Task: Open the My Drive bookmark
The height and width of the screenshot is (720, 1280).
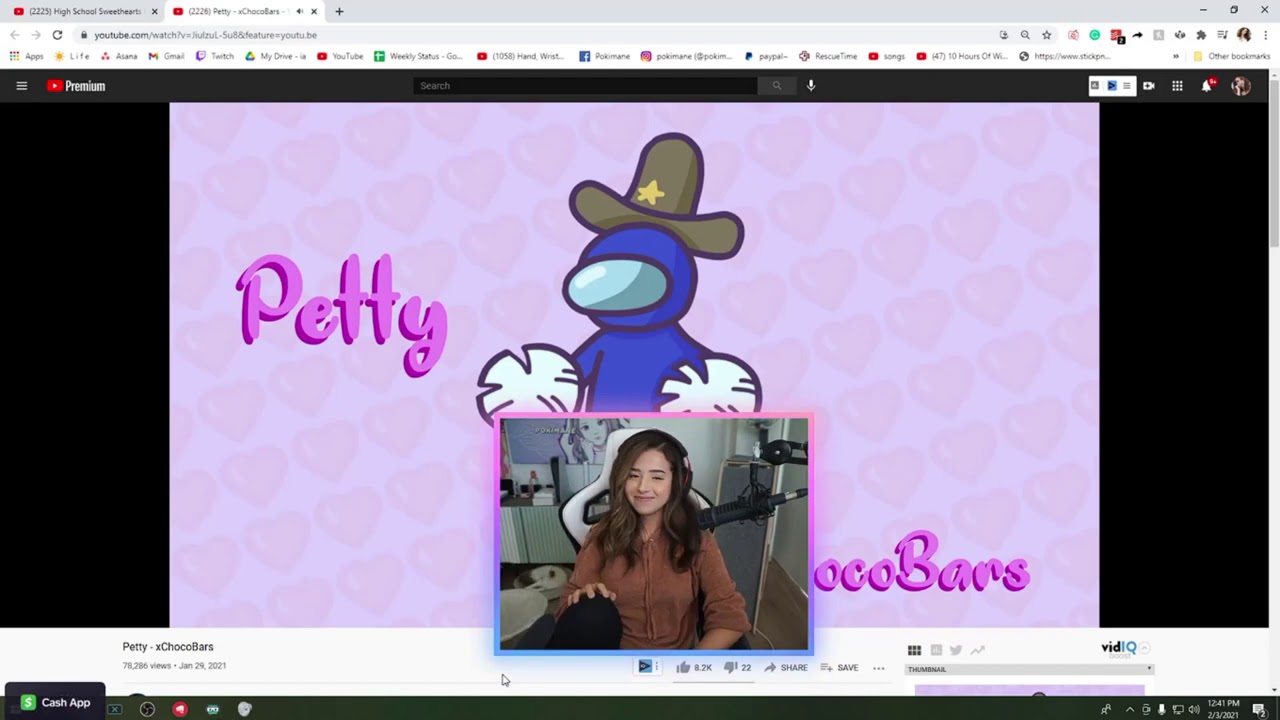Action: point(276,56)
